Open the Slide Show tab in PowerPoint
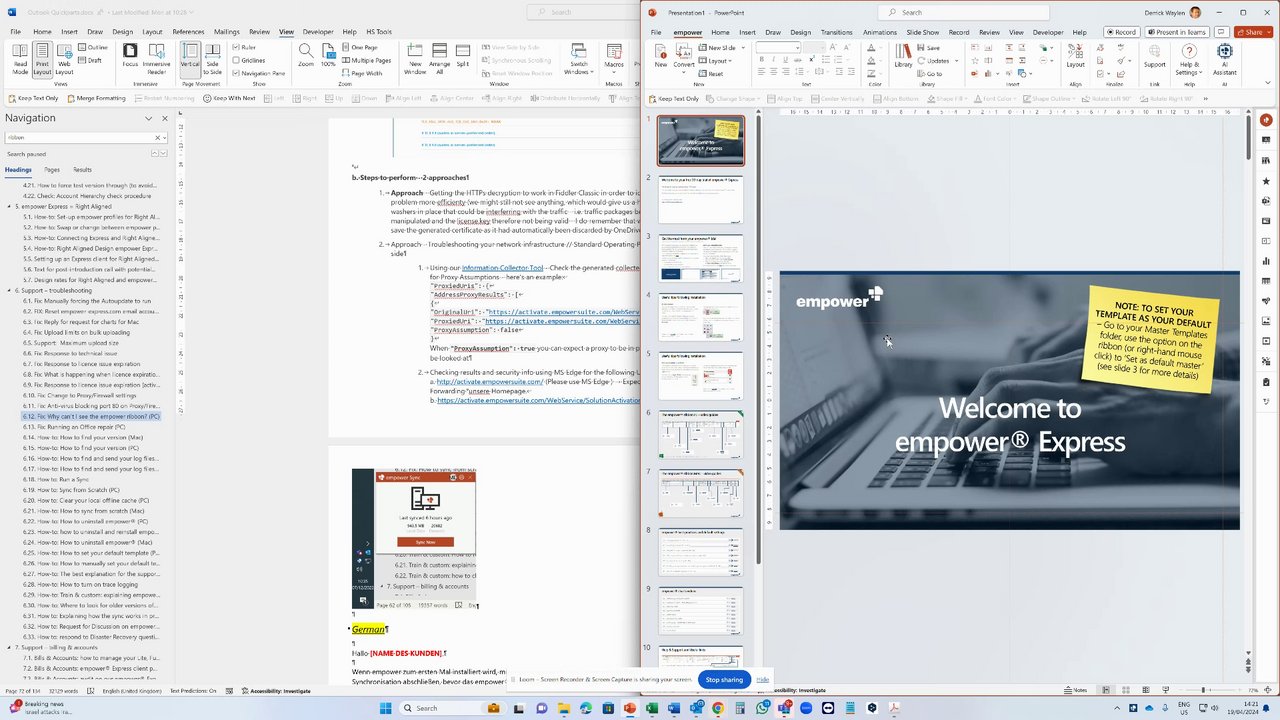 [923, 32]
